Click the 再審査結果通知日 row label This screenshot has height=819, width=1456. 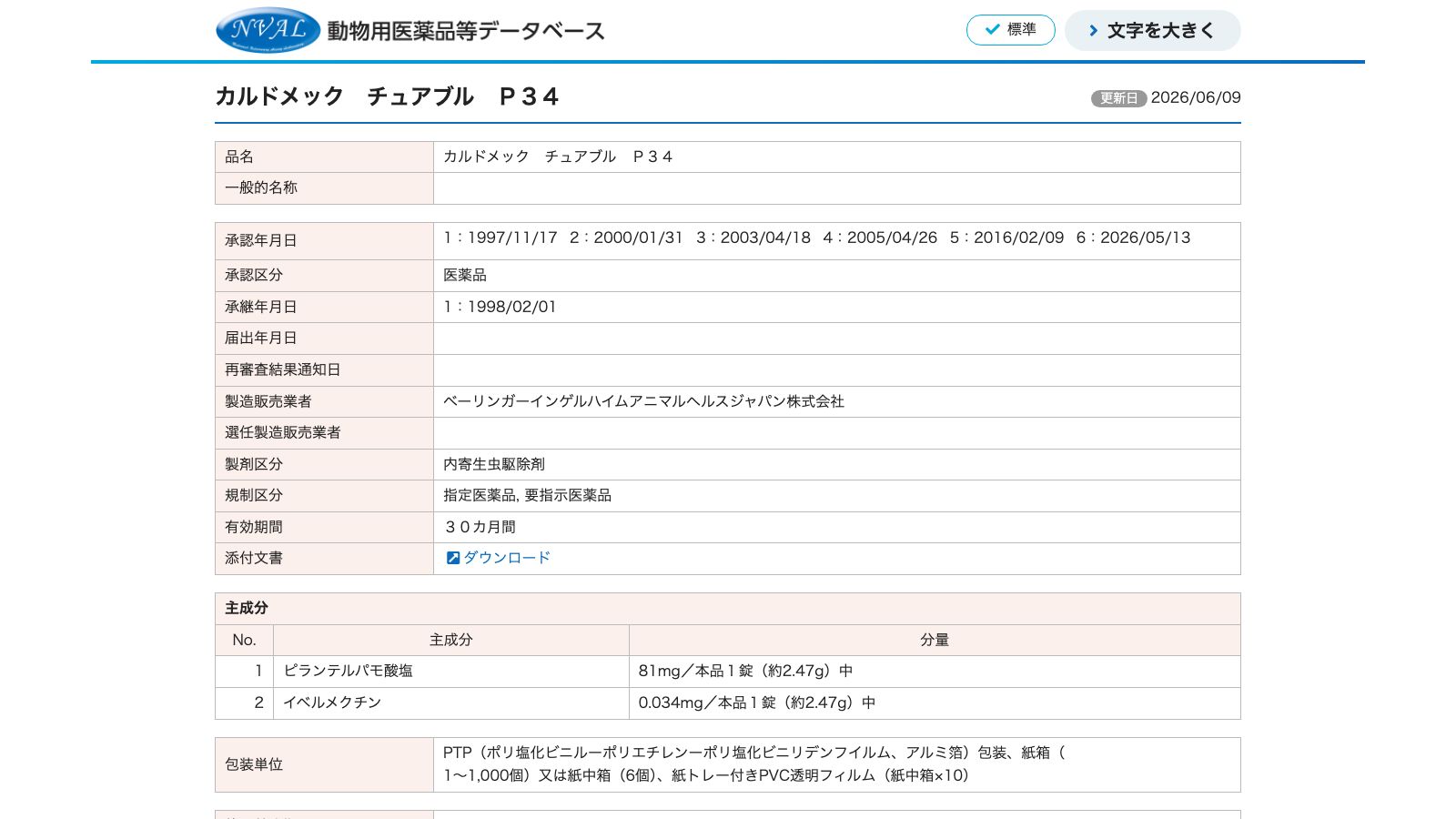click(324, 370)
